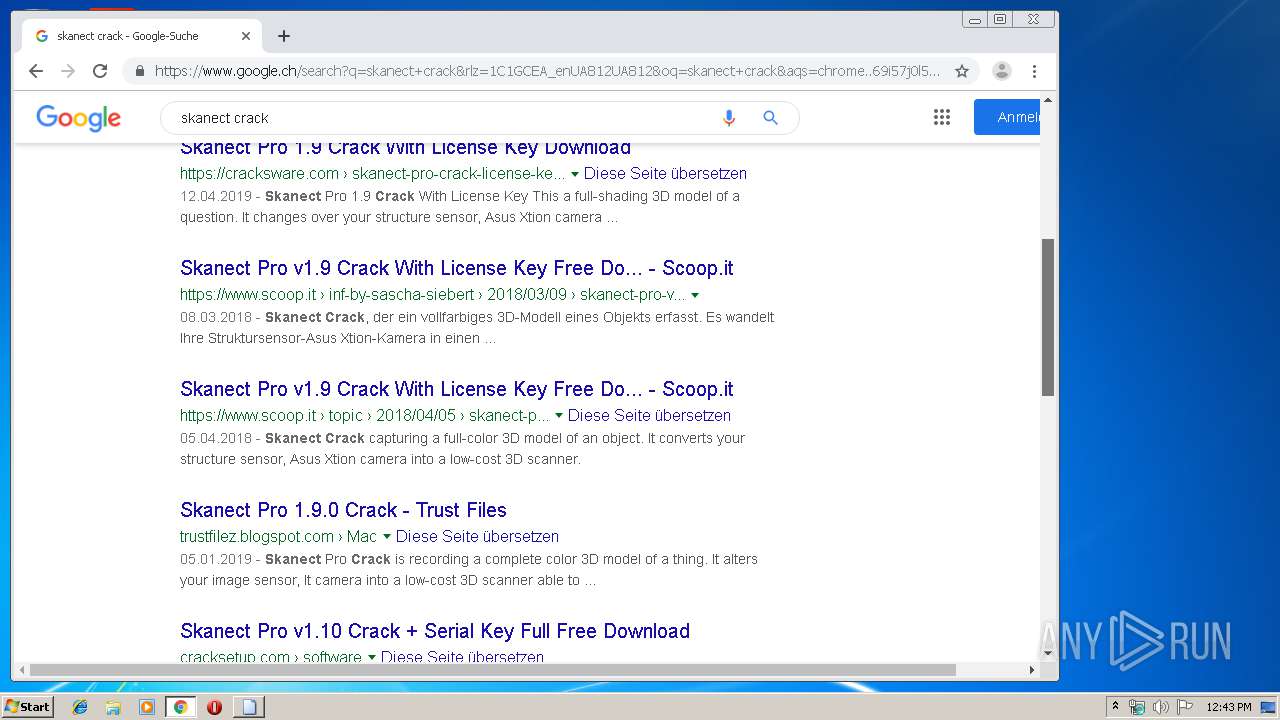Image resolution: width=1280 pixels, height=720 pixels.
Task: Open Chrome three-dot menu
Action: 1035,71
